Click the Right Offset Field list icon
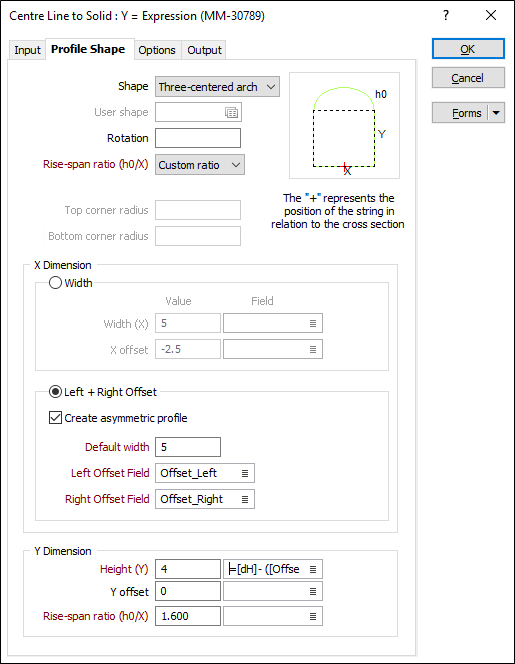Viewport: 515px width, 664px height. coord(245,499)
